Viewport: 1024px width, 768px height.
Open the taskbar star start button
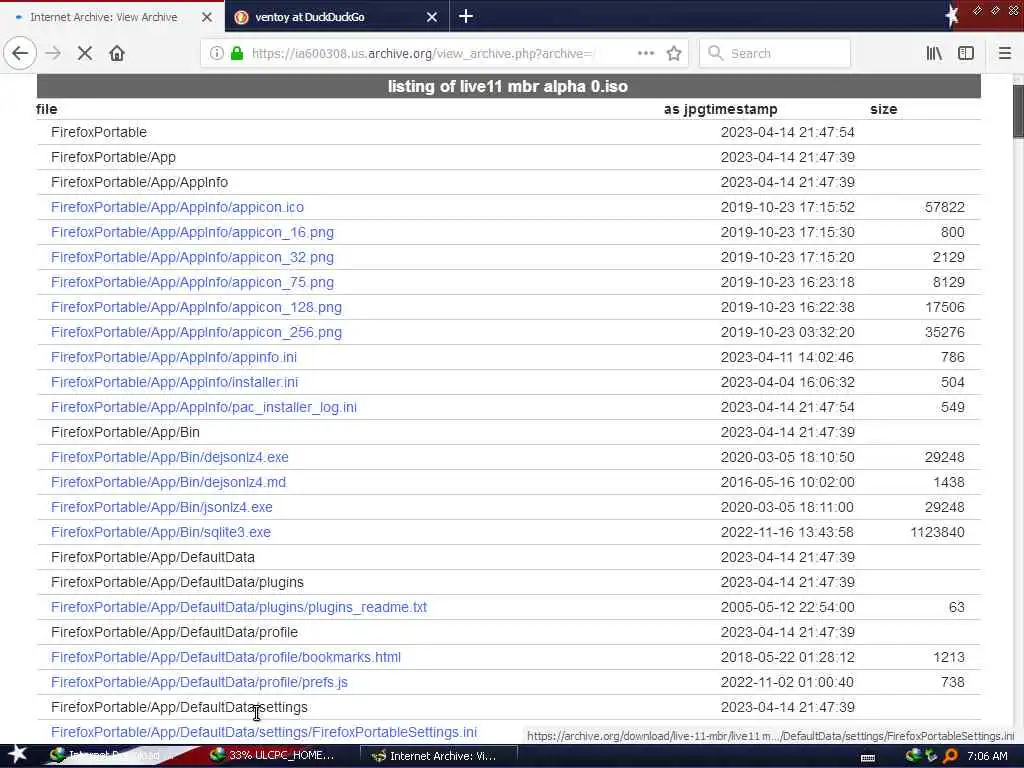[17, 754]
